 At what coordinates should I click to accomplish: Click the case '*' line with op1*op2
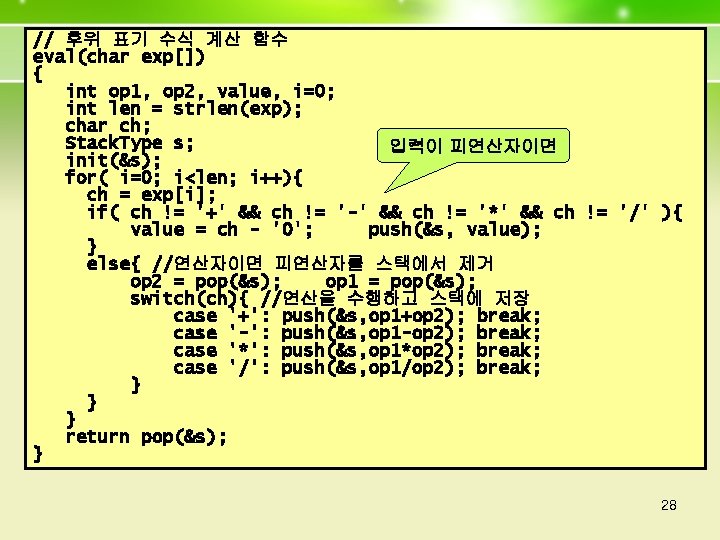[357, 351]
